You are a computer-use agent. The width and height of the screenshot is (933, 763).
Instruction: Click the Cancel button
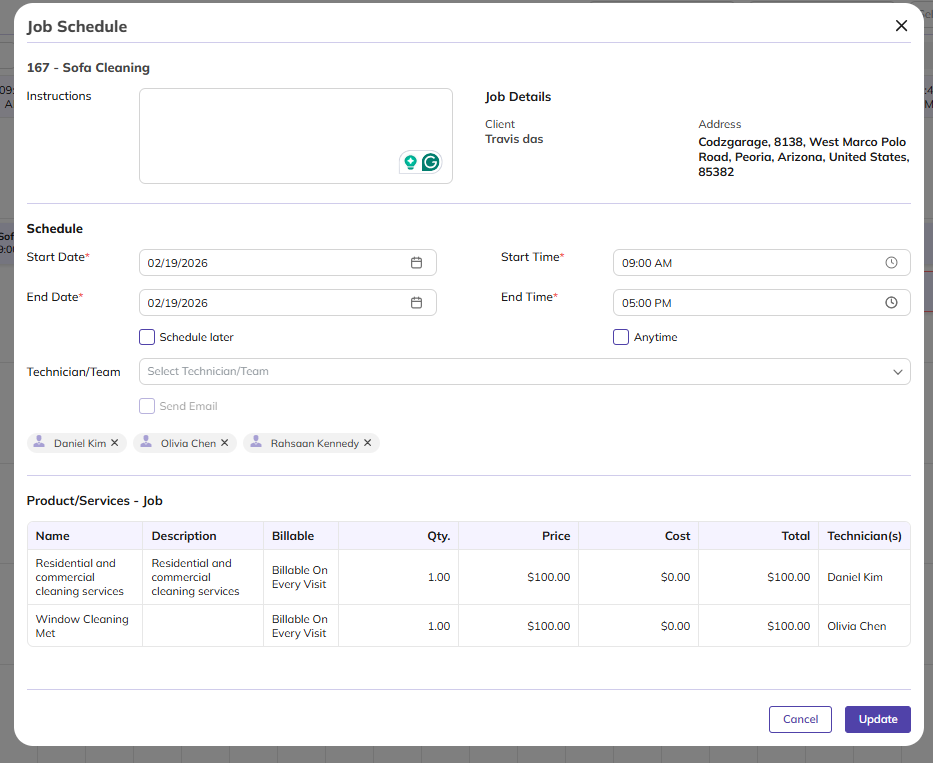point(800,719)
